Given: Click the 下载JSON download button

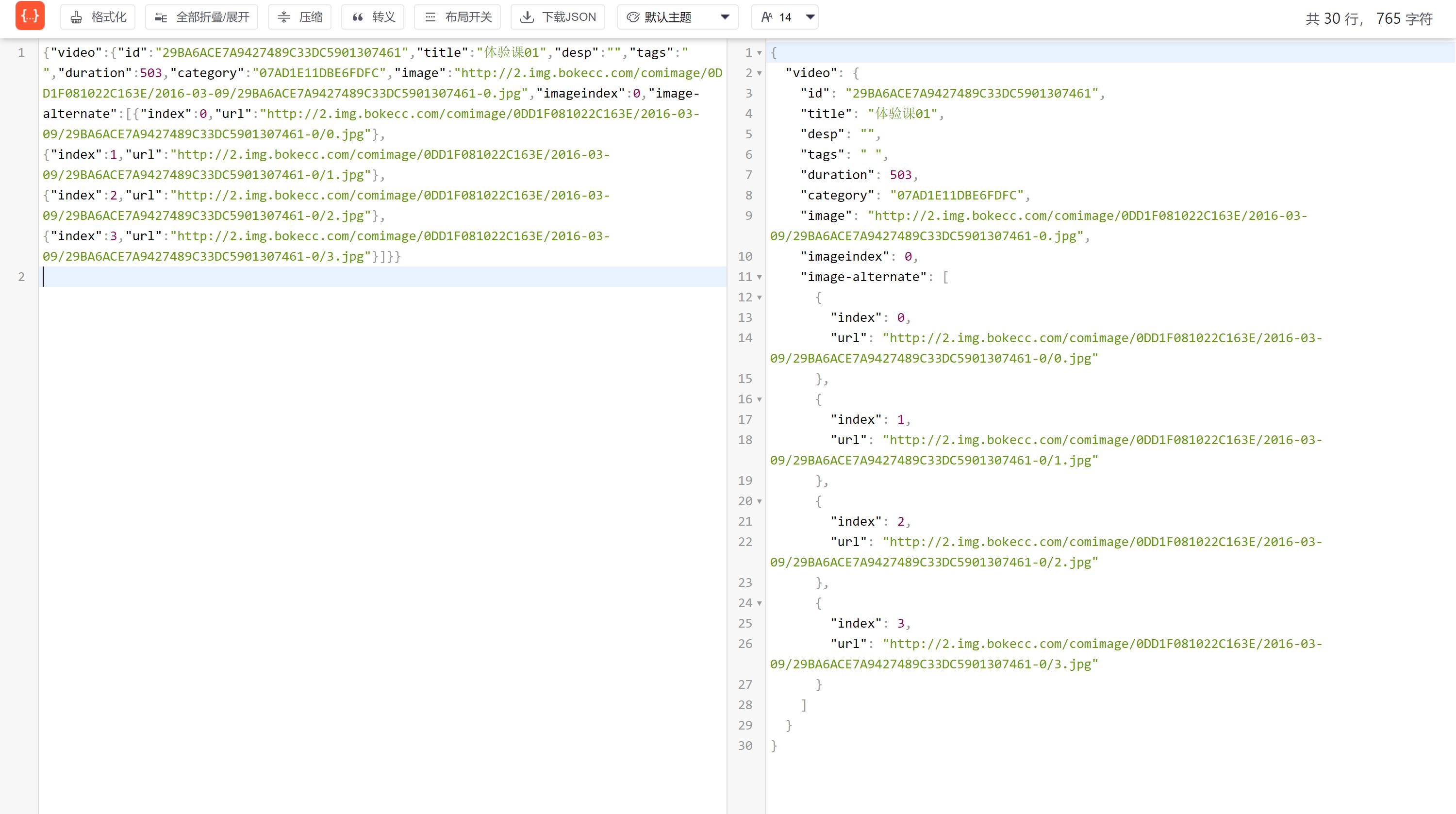Looking at the screenshot, I should (x=558, y=17).
